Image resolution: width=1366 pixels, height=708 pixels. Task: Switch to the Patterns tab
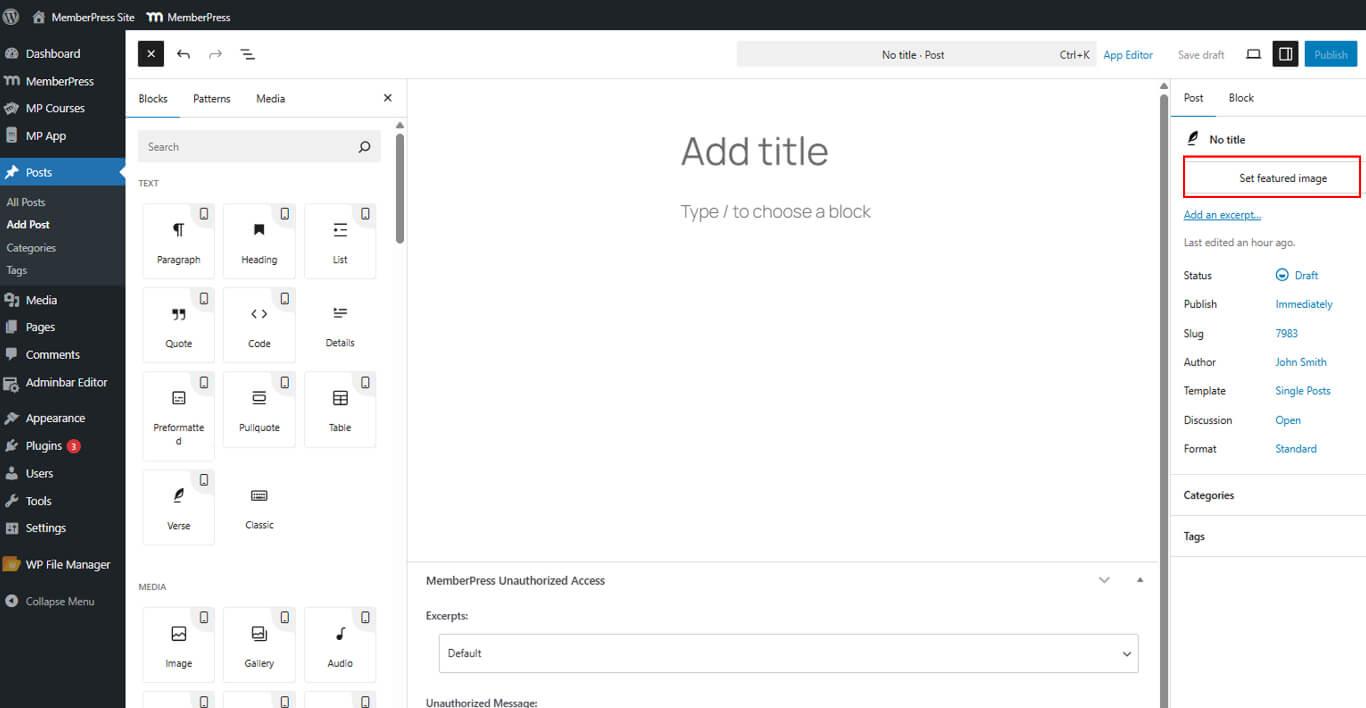[x=211, y=99]
